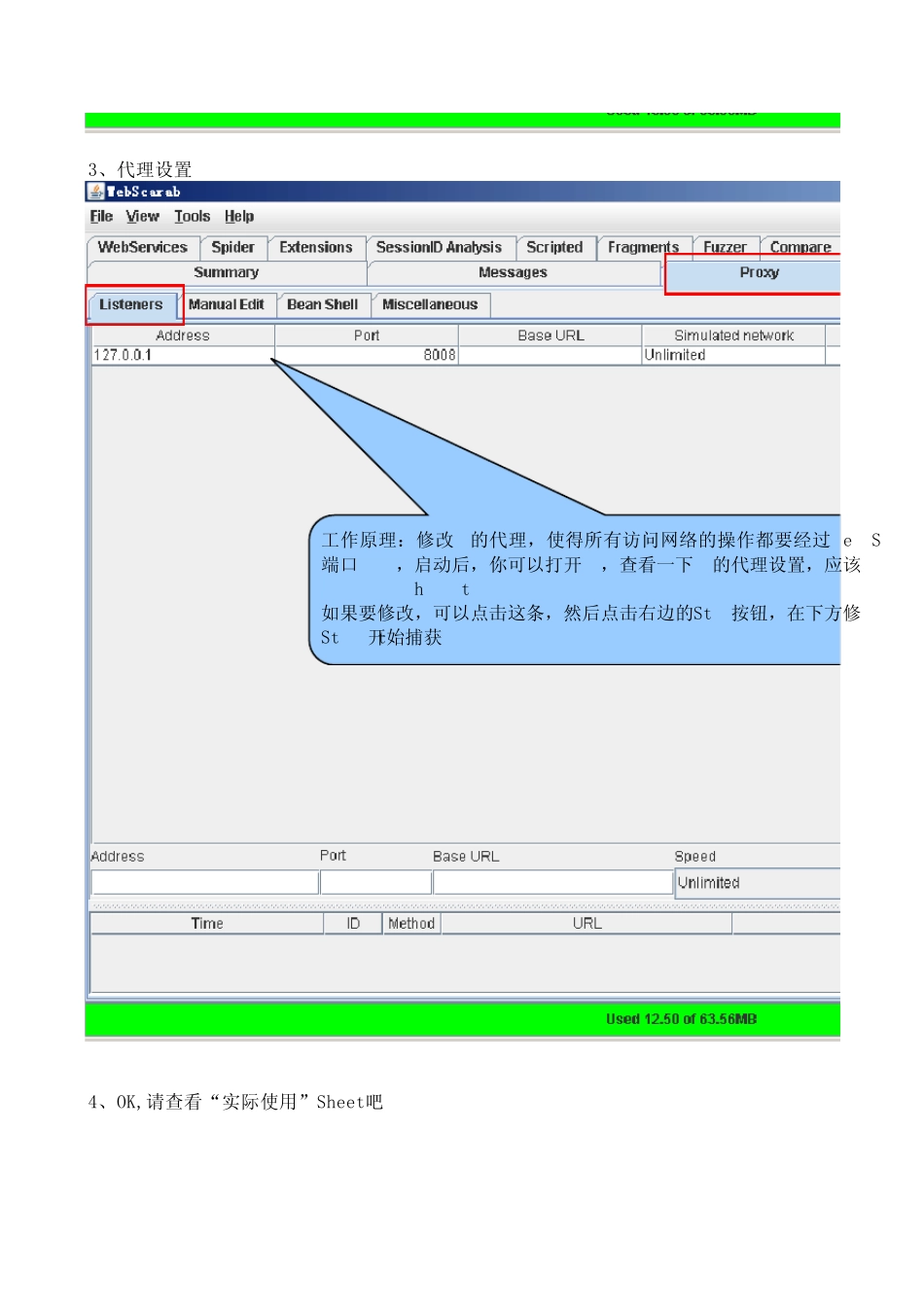Image resolution: width=924 pixels, height=1308 pixels.
Task: Click the URL column header
Action: (x=586, y=924)
